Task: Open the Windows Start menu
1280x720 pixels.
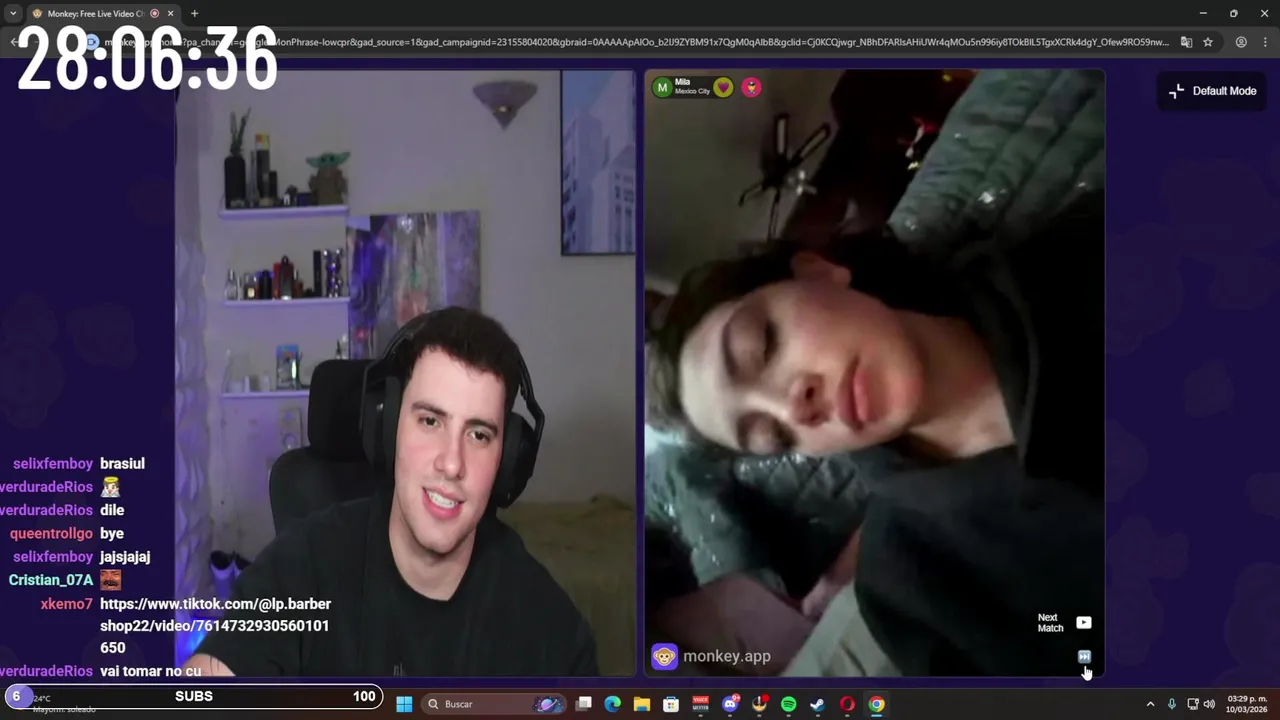Action: (x=404, y=704)
